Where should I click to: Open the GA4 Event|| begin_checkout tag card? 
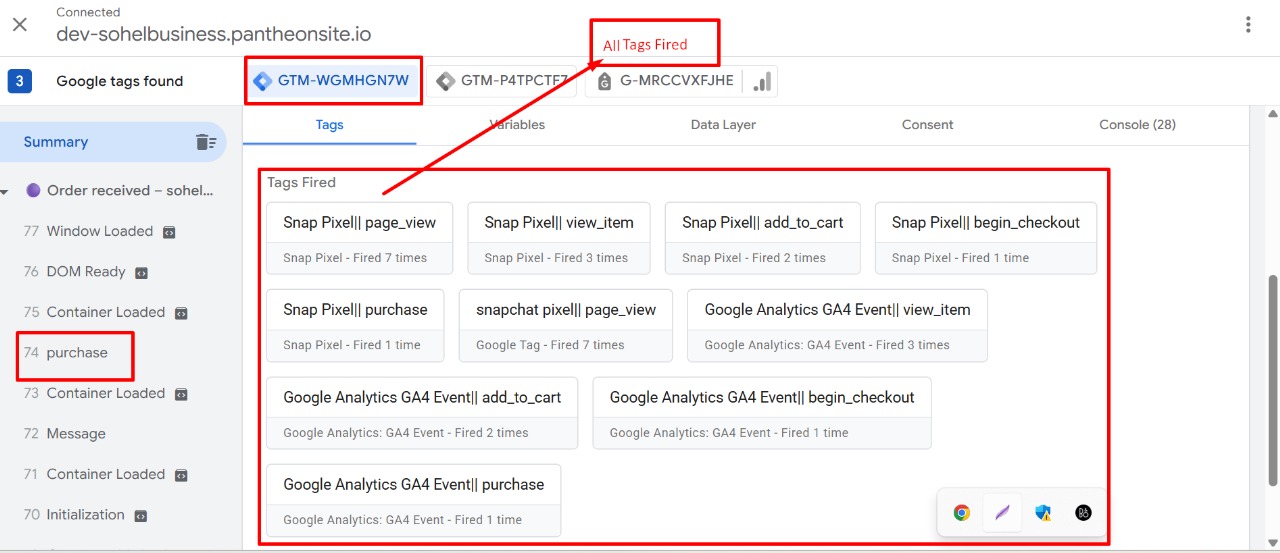coord(762,413)
